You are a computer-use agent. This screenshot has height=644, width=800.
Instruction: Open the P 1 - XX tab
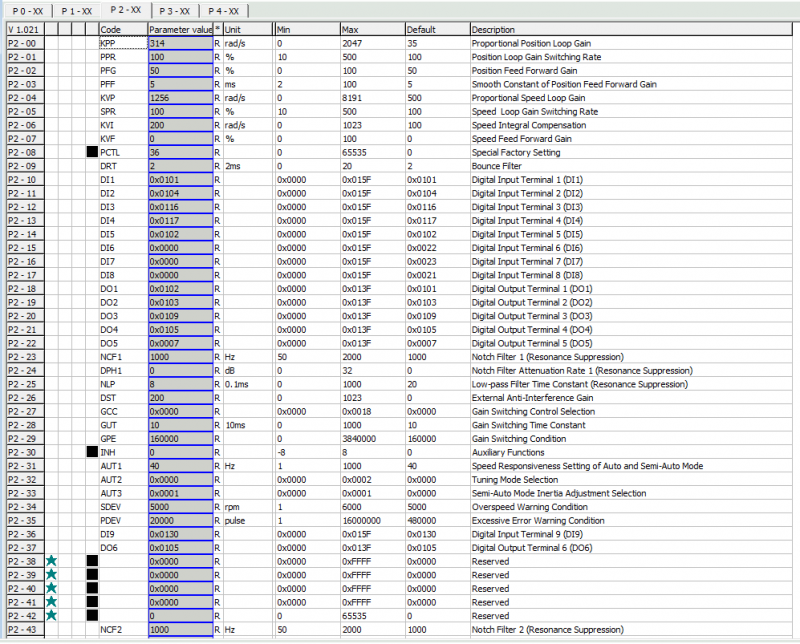click(76, 9)
